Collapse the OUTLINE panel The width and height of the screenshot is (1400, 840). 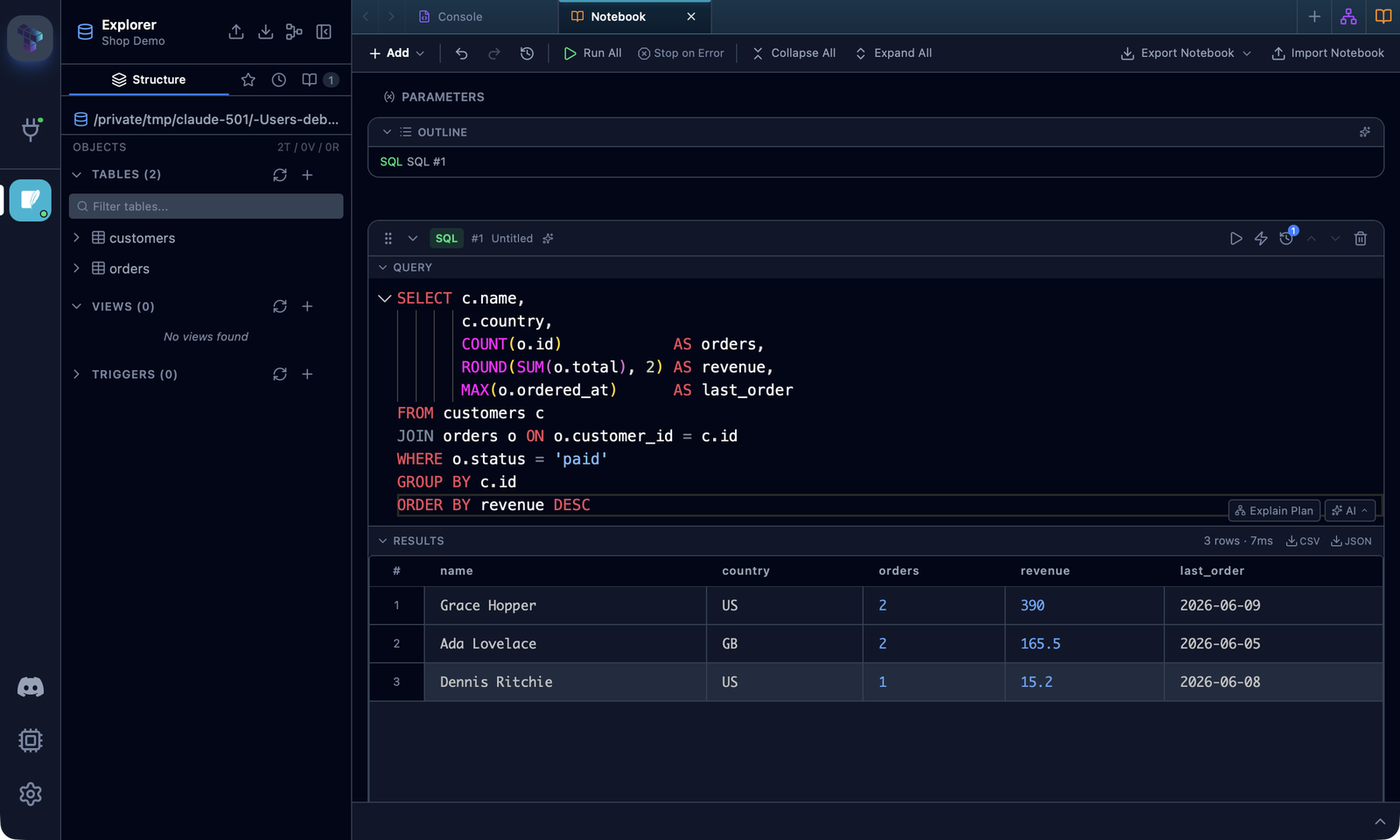[x=387, y=132]
